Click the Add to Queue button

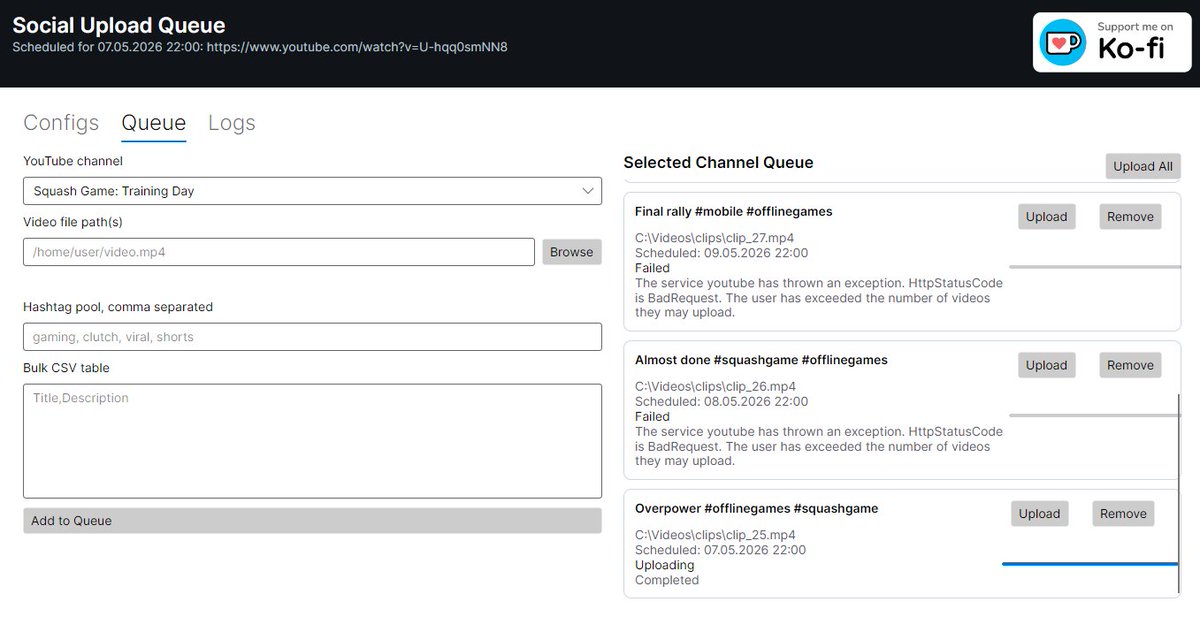coord(312,521)
